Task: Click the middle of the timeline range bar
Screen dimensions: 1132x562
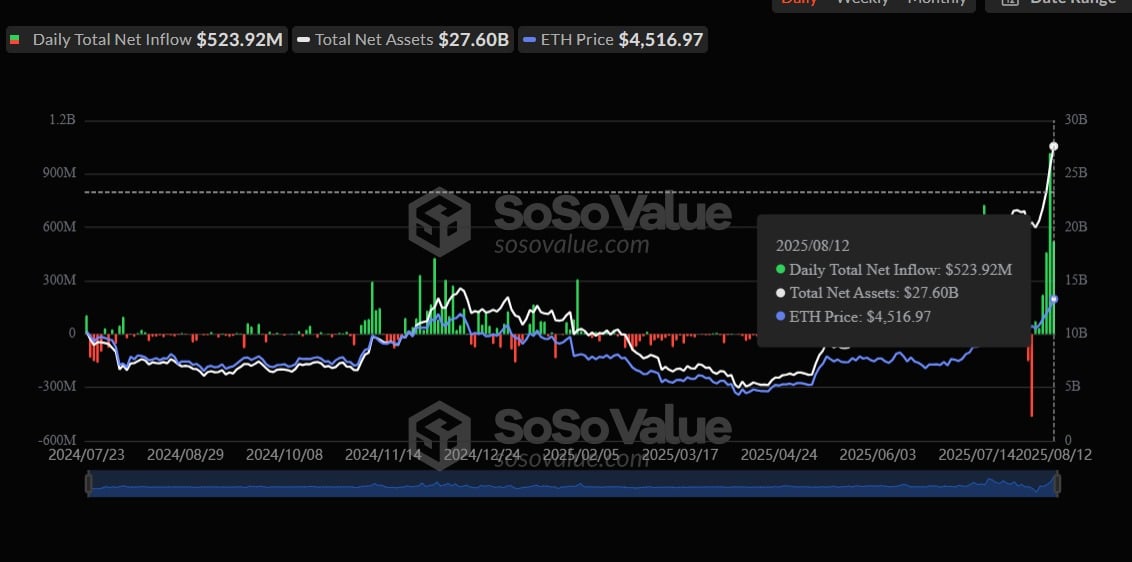Action: click(570, 485)
